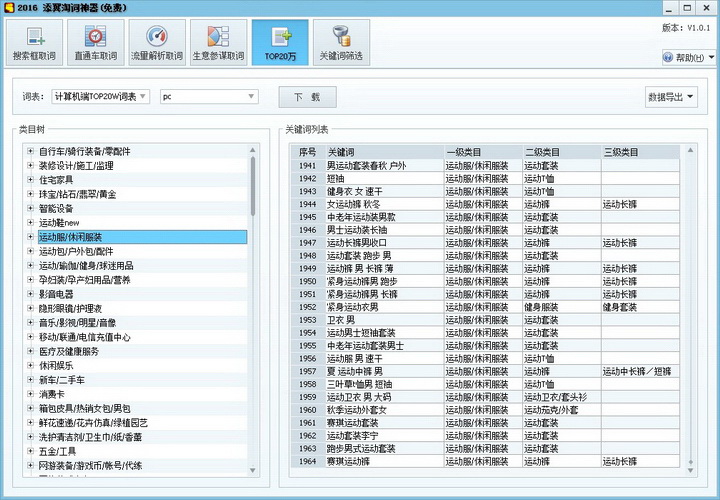Select 洗护清洁剂/卫生巾/纸/香薰 category

coord(90,437)
